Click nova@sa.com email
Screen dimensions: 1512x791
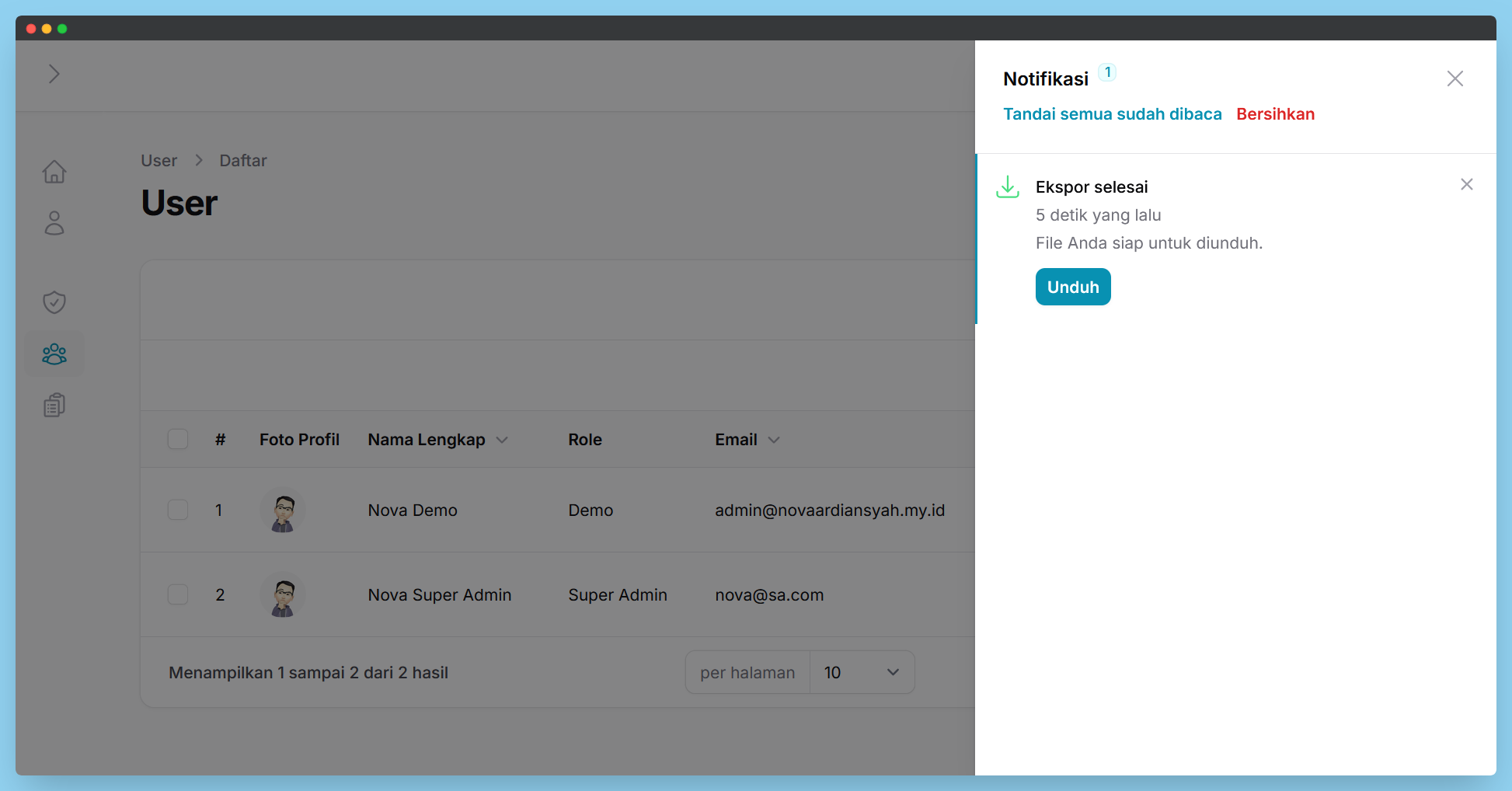[769, 595]
